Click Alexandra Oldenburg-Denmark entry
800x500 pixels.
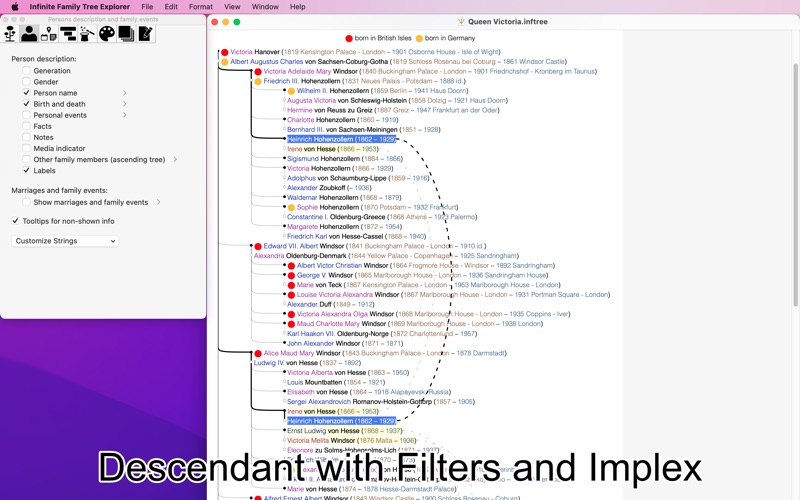tap(386, 256)
